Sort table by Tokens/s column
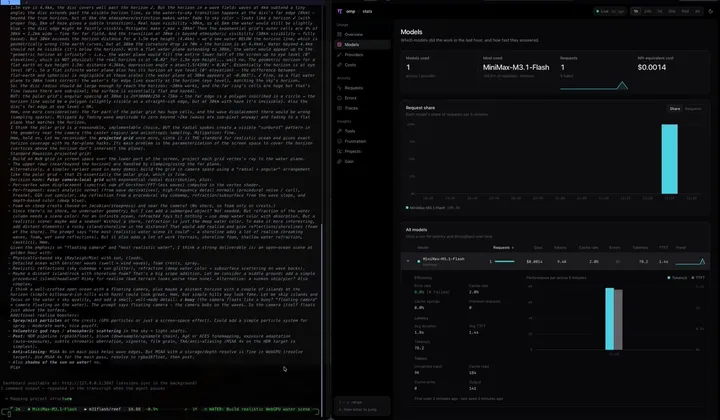This screenshot has width=720, height=420. coord(640,248)
